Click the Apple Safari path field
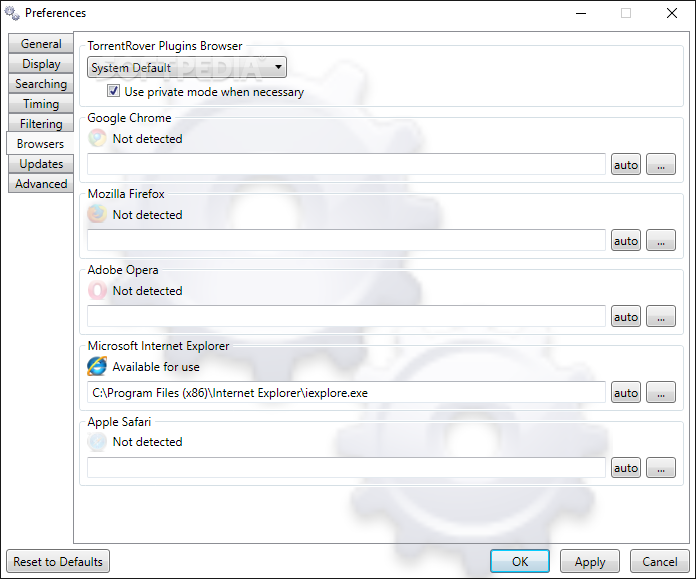The width and height of the screenshot is (696, 579). (346, 468)
